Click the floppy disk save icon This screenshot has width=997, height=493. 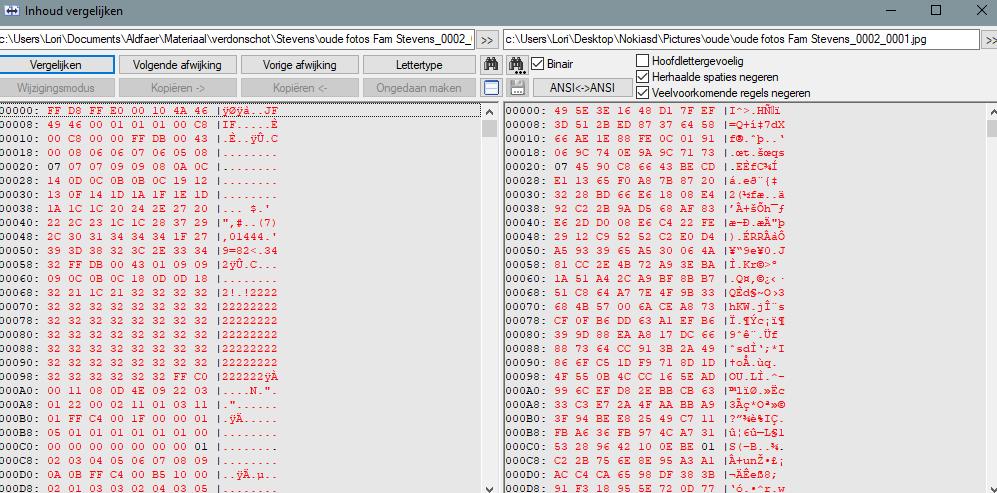(x=517, y=88)
